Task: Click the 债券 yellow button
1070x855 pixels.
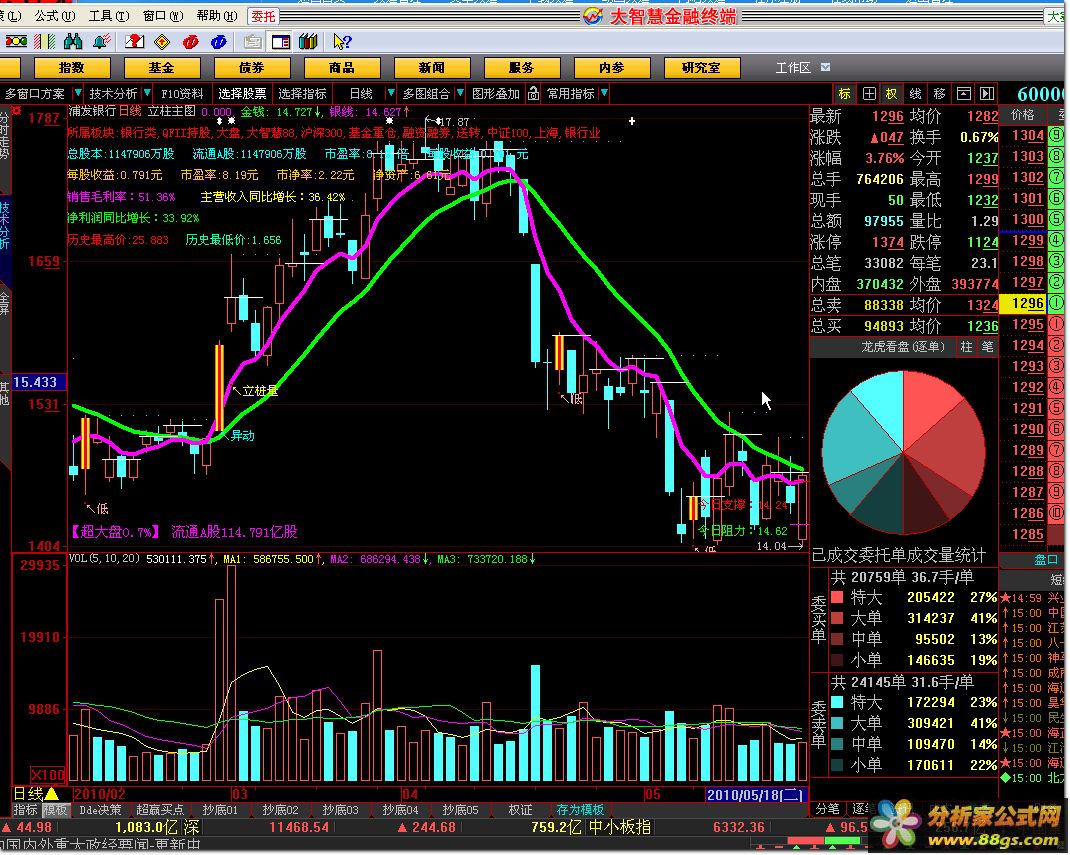Action: click(x=252, y=68)
